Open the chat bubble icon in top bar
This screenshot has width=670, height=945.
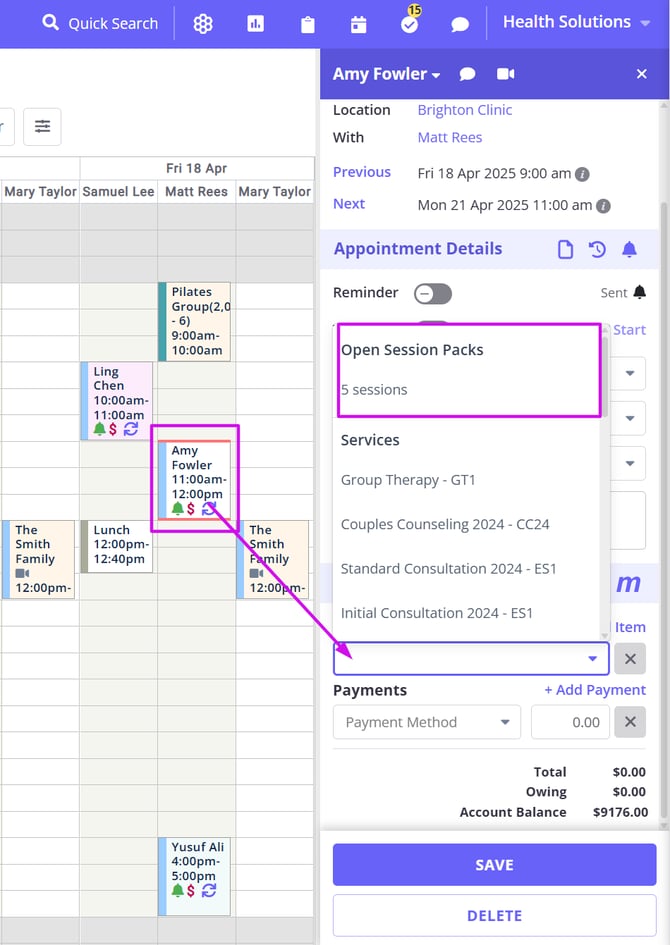[460, 24]
